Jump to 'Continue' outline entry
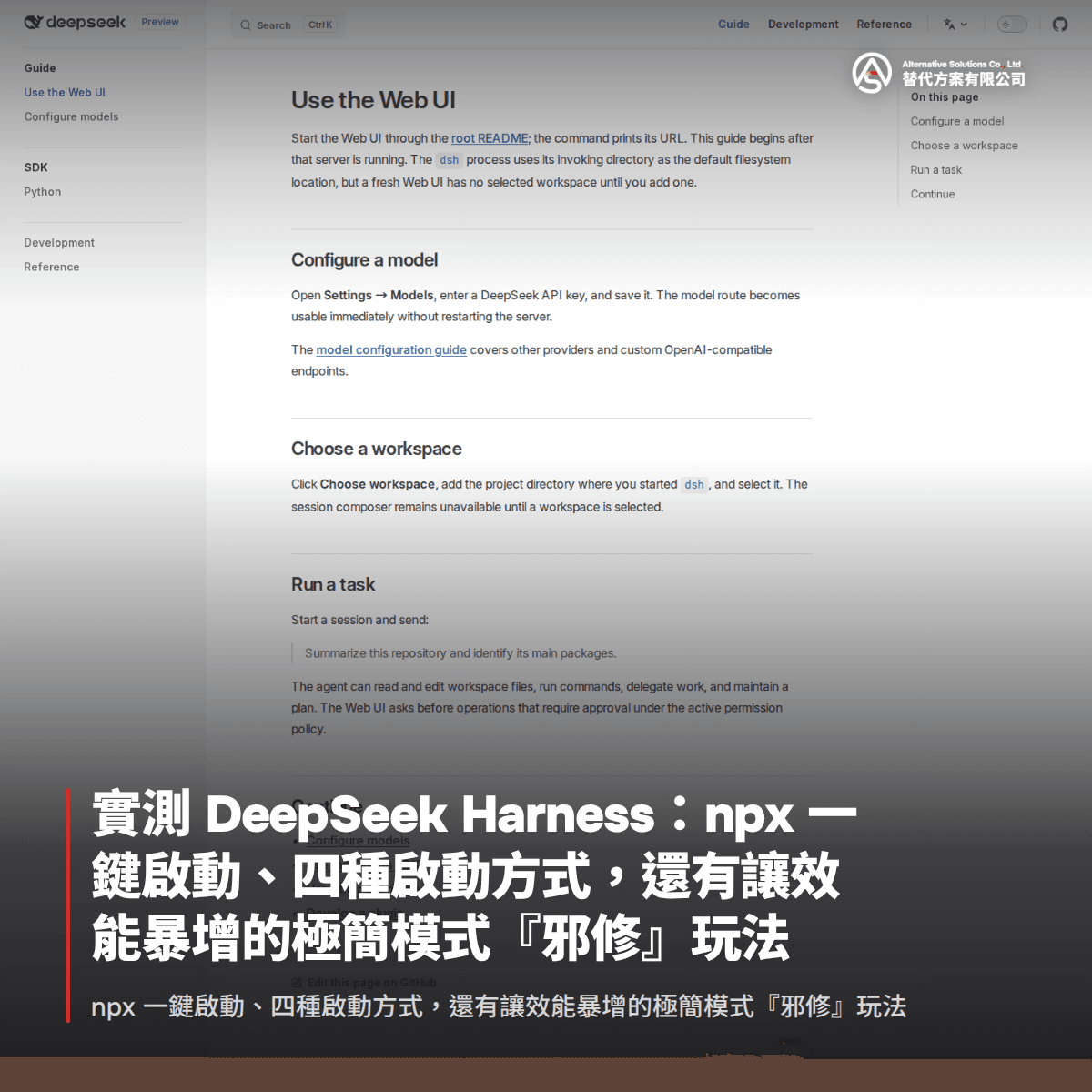Screen dimensions: 1092x1092 933,195
